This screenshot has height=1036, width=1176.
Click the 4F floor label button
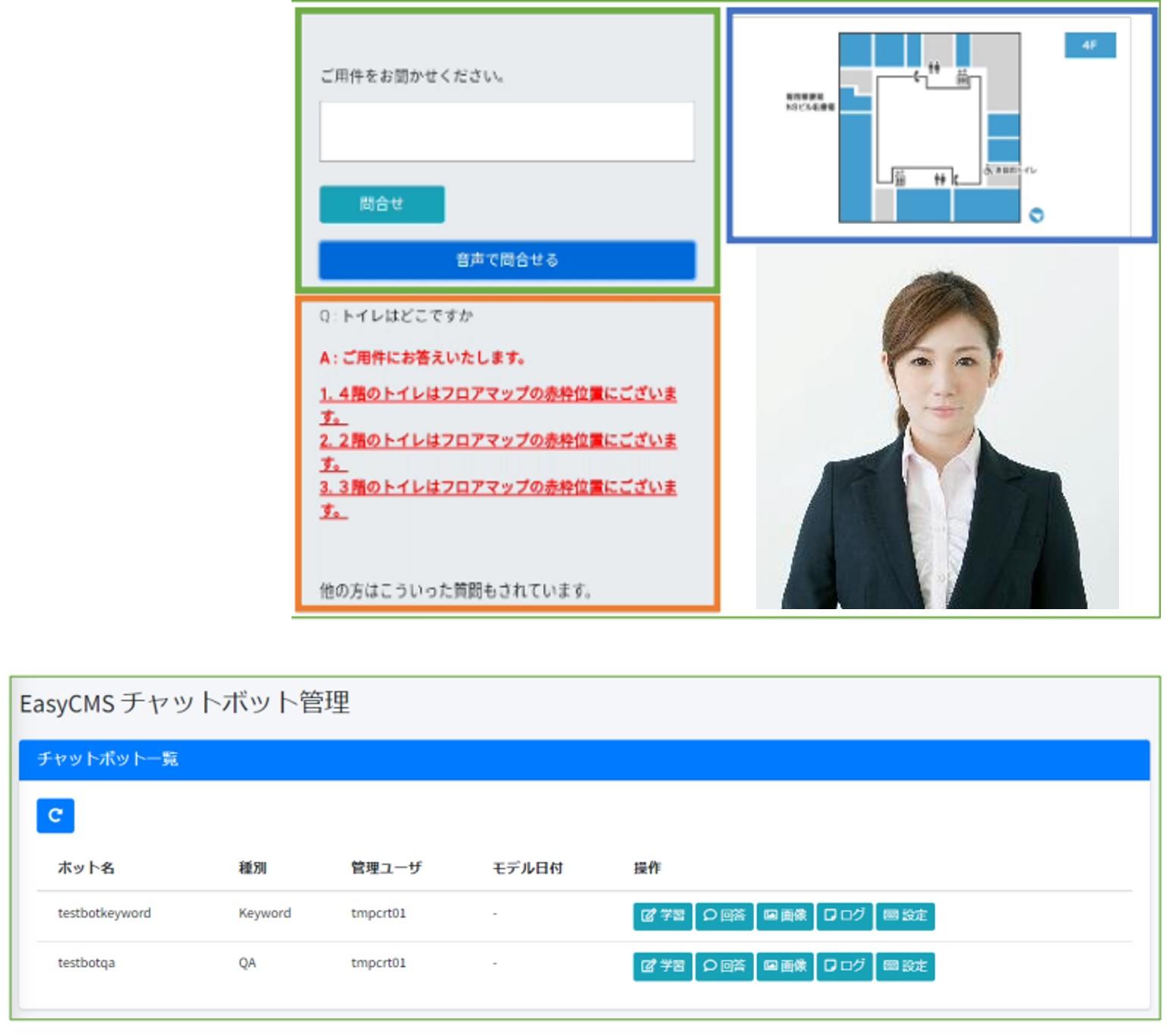click(x=1089, y=46)
